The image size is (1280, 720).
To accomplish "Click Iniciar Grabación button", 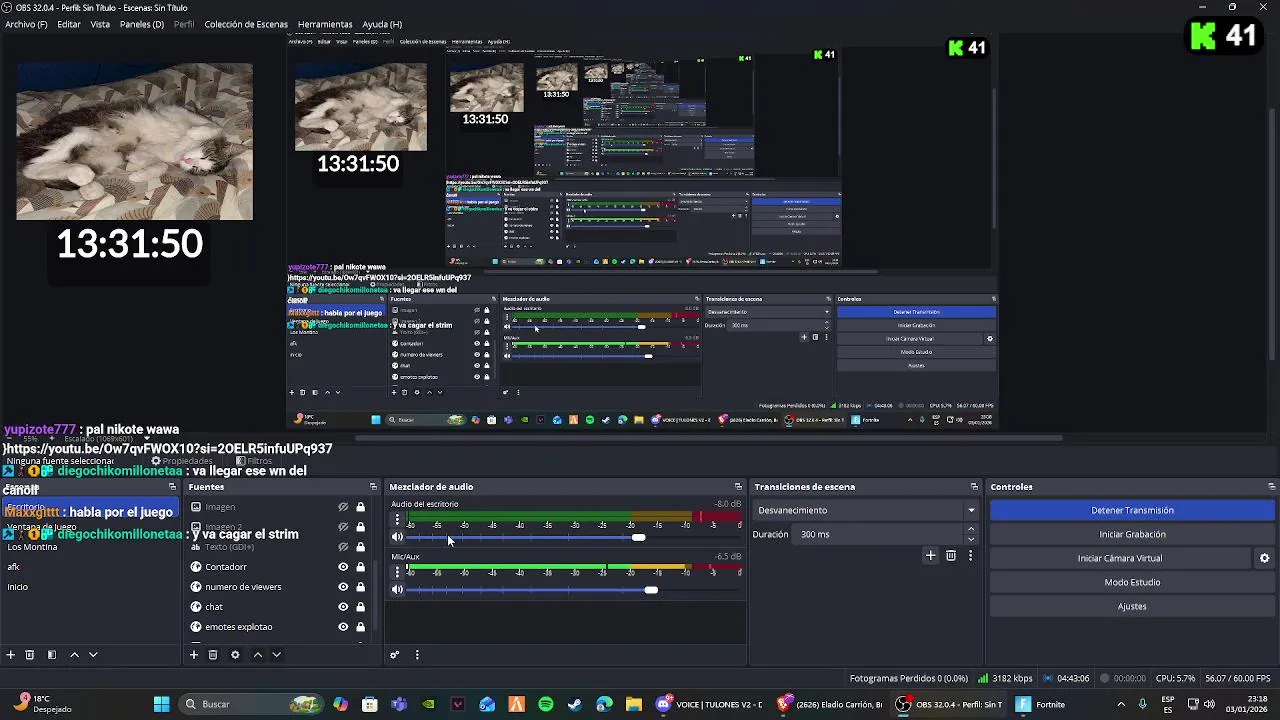I will [1132, 534].
